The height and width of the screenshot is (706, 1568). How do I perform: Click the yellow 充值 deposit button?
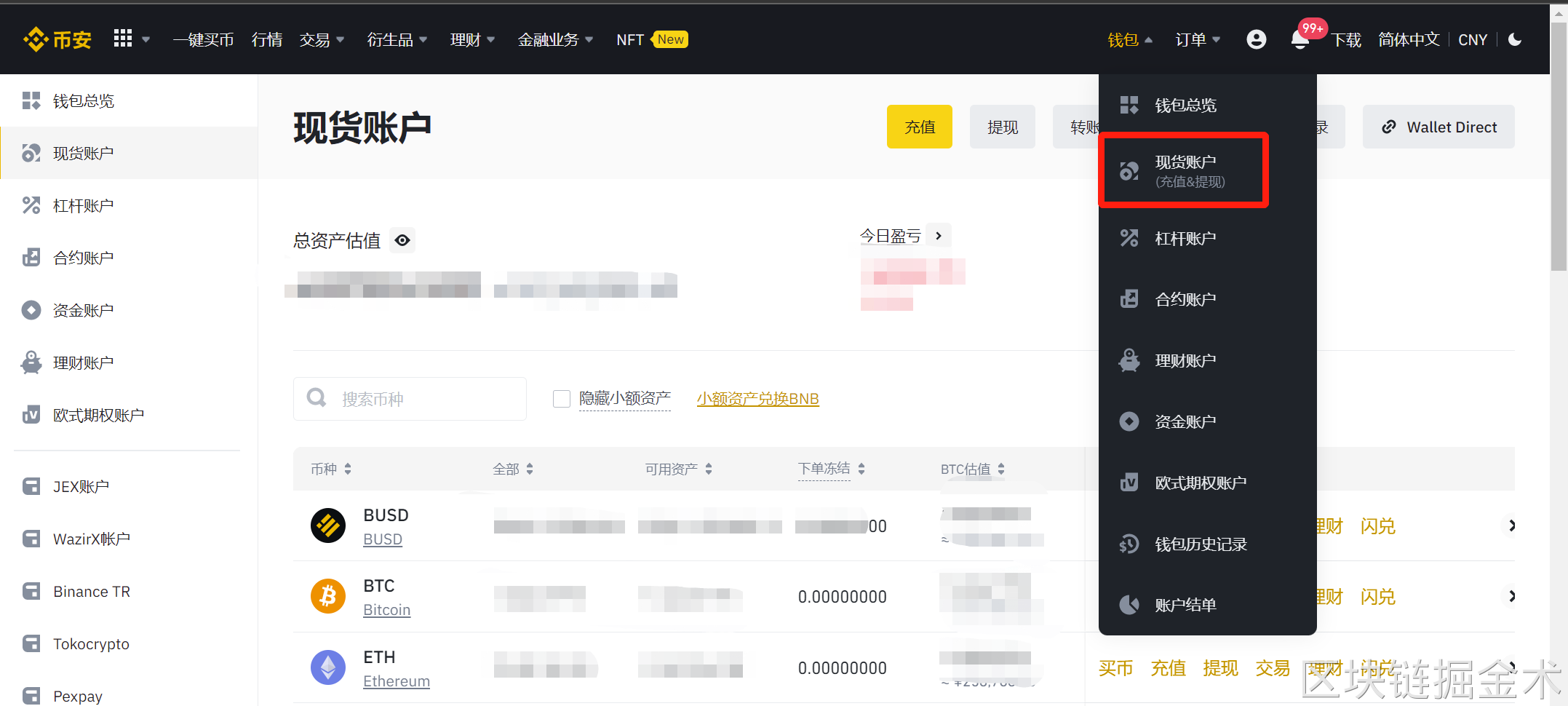click(x=920, y=127)
